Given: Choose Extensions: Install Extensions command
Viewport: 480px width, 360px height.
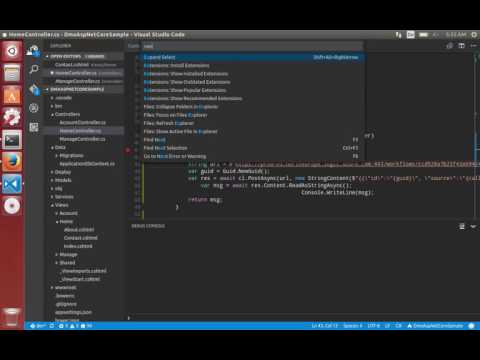Looking at the screenshot, I should (252, 66).
